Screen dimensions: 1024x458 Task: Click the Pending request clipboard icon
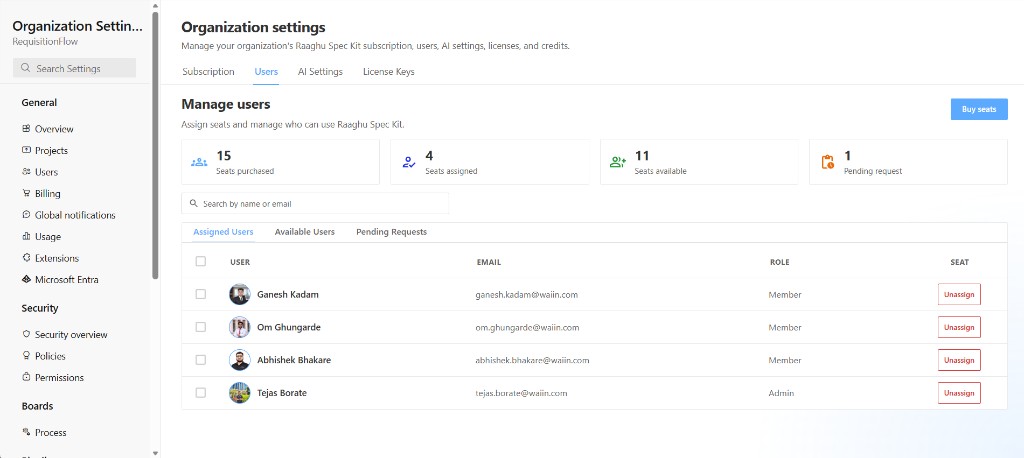(x=827, y=162)
